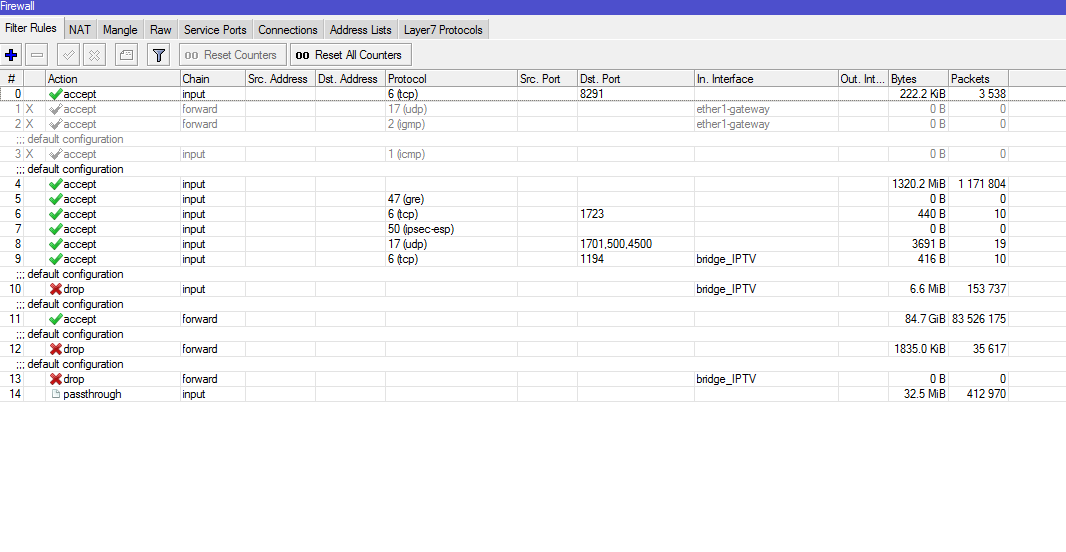Sort by Src. Port column header
The height and width of the screenshot is (552, 1066).
pyautogui.click(x=547, y=79)
